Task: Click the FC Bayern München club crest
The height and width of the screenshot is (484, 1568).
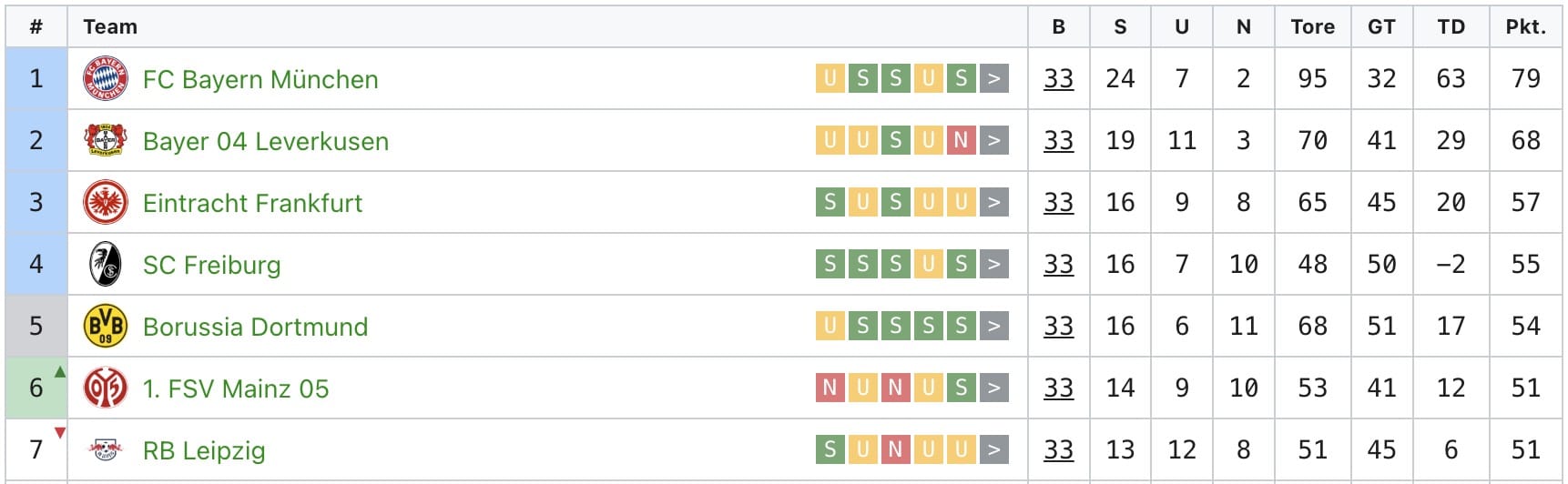Action: coord(106,79)
